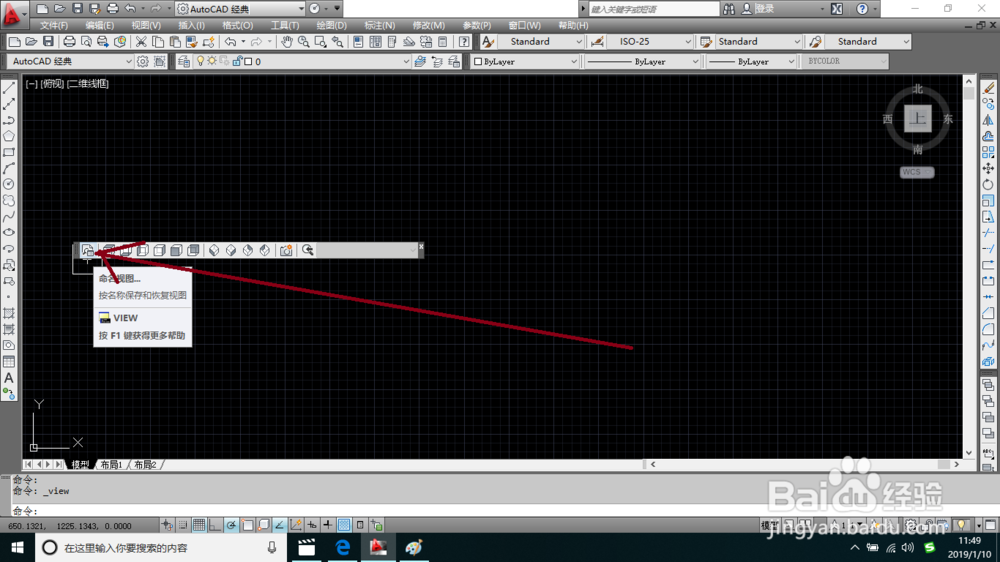Toggle Lineweight display in status bar
The image size is (1000, 562).
tap(328, 525)
